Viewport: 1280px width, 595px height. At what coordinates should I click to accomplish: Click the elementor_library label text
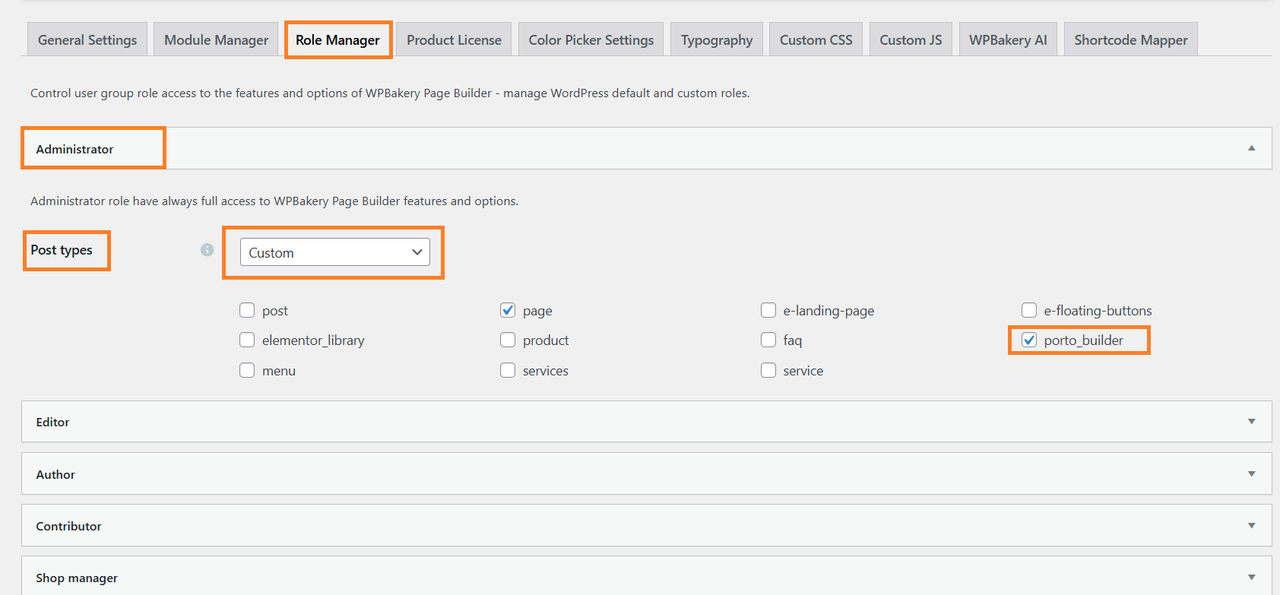click(313, 340)
